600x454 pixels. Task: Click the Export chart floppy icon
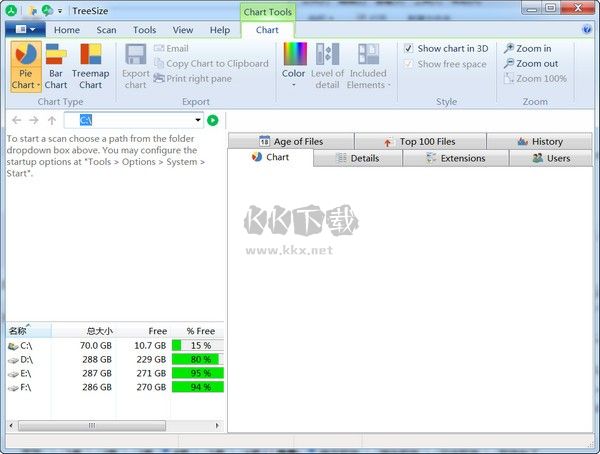pos(136,54)
